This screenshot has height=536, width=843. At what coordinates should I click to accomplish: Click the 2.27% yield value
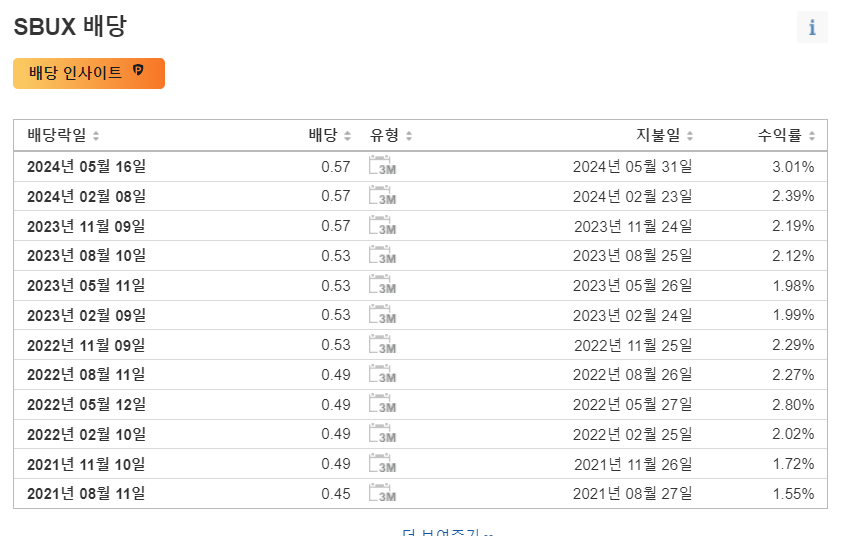pos(794,375)
